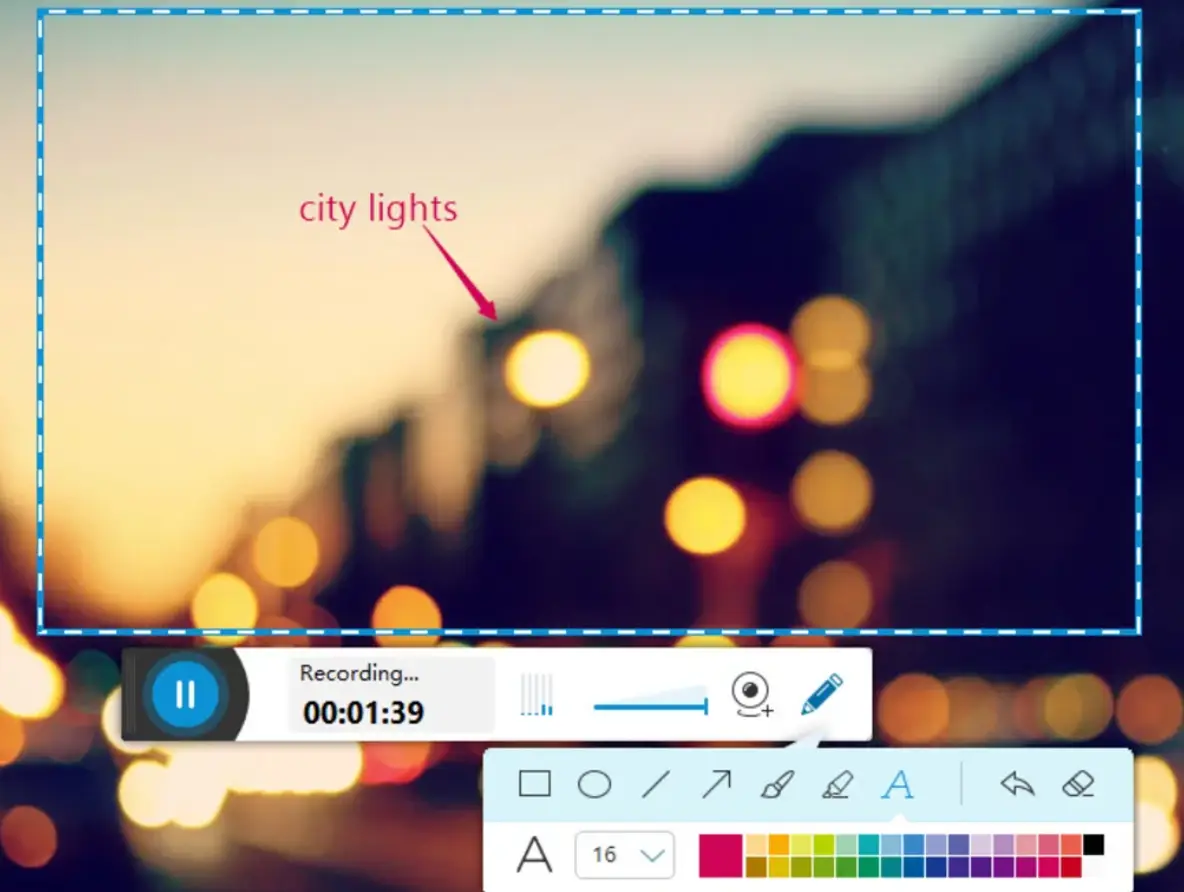Click the text size A icon

pos(535,855)
